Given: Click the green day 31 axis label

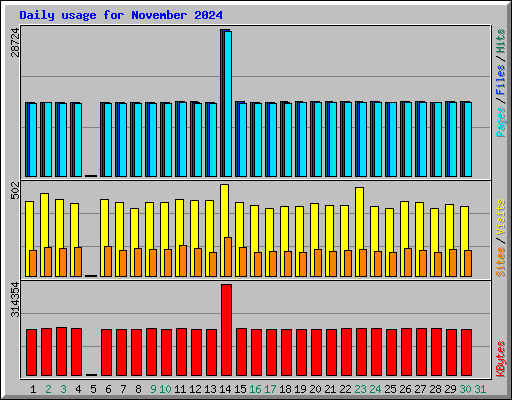Looking at the screenshot, I should (480, 389).
